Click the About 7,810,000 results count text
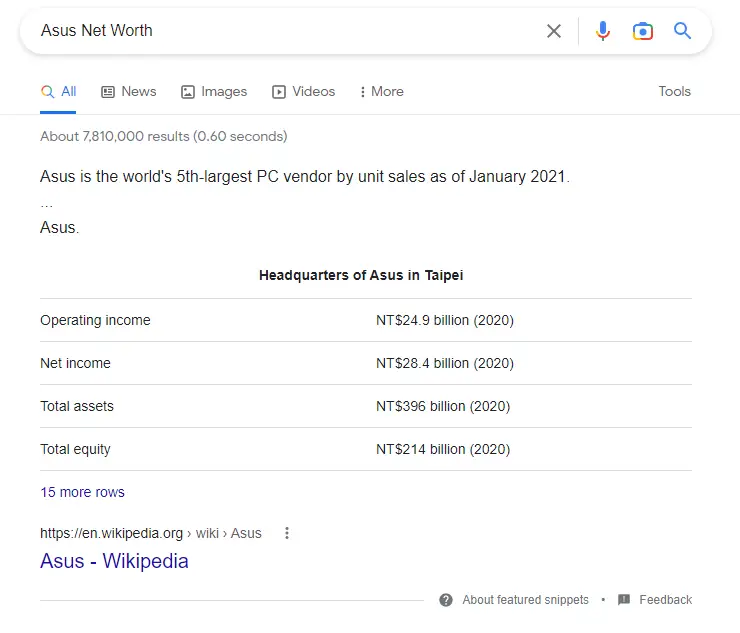Image resolution: width=740 pixels, height=633 pixels. [164, 136]
